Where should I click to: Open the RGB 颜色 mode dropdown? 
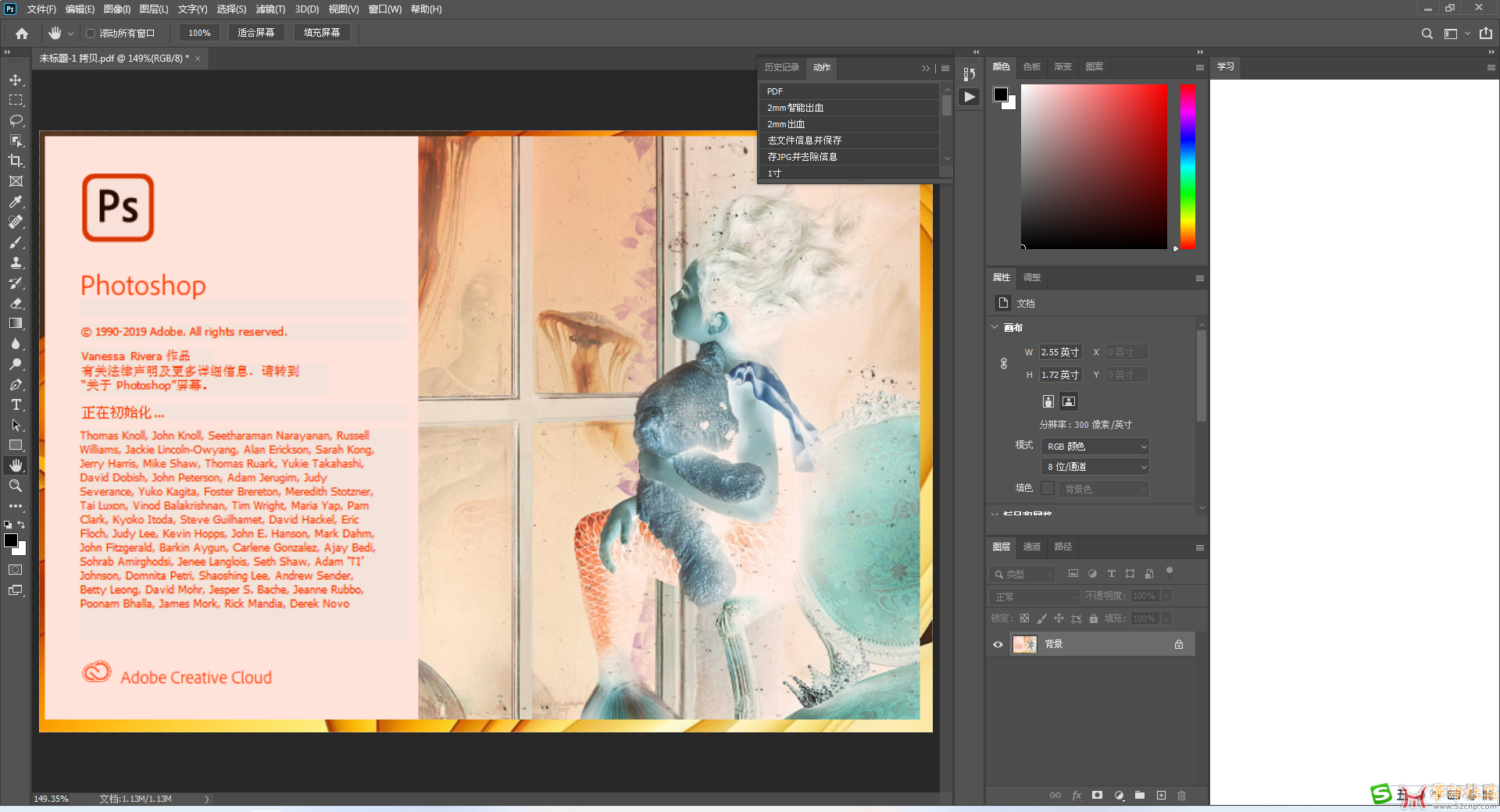(x=1095, y=446)
